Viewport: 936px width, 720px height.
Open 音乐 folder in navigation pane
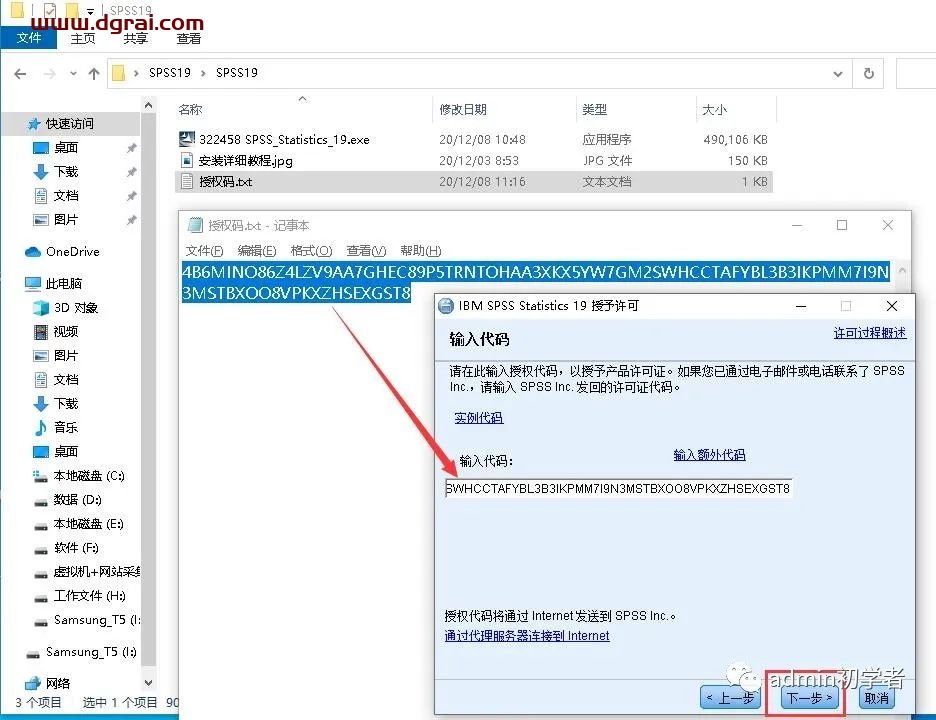click(x=66, y=427)
